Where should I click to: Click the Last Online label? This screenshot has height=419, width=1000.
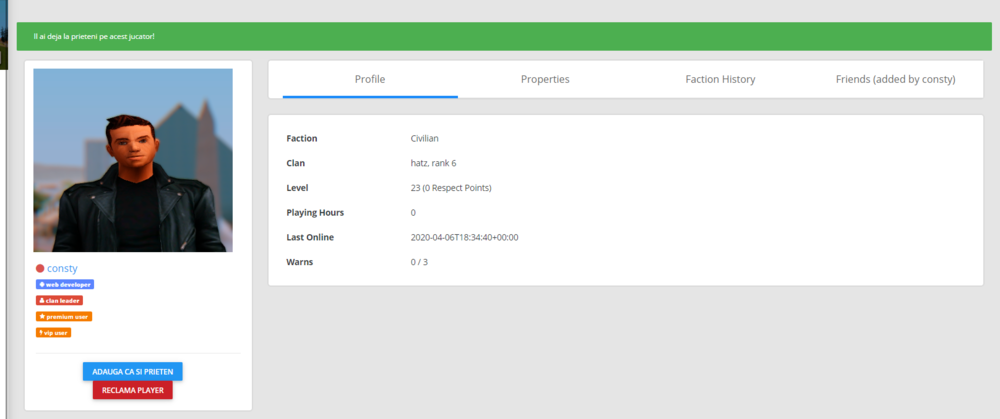click(x=310, y=237)
